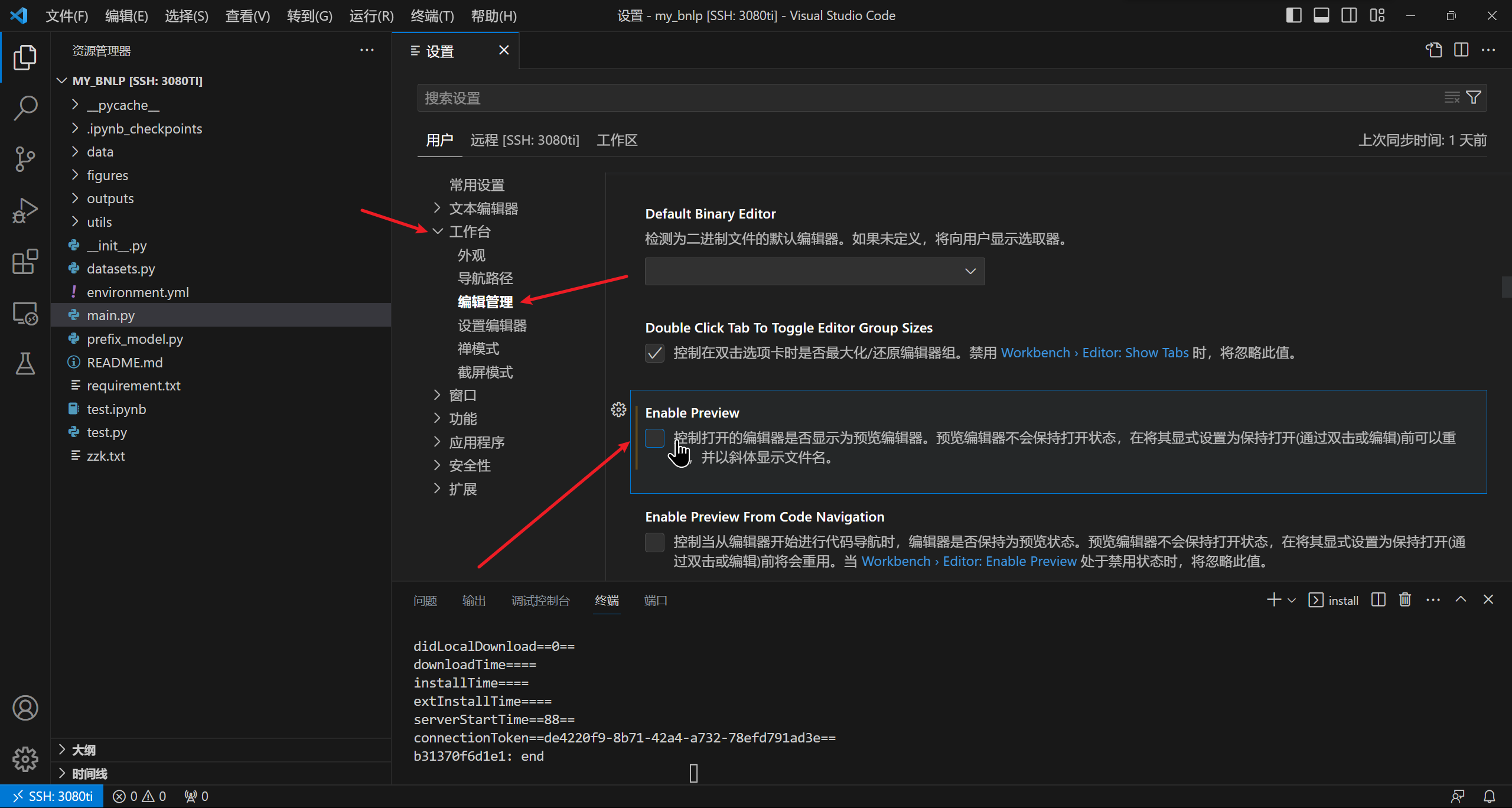Open the gear beside Enable Preview
The width and height of the screenshot is (1512, 808).
(x=618, y=409)
